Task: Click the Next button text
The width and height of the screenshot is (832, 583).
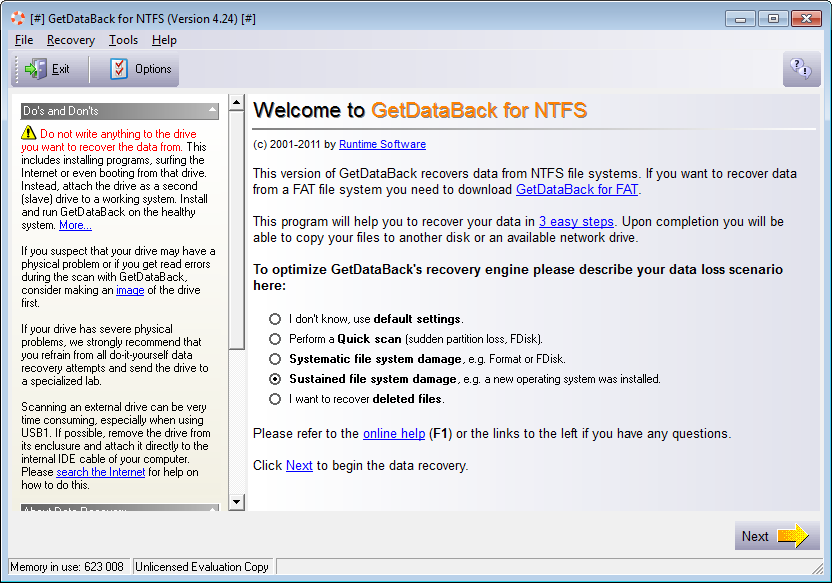Action: click(x=755, y=536)
